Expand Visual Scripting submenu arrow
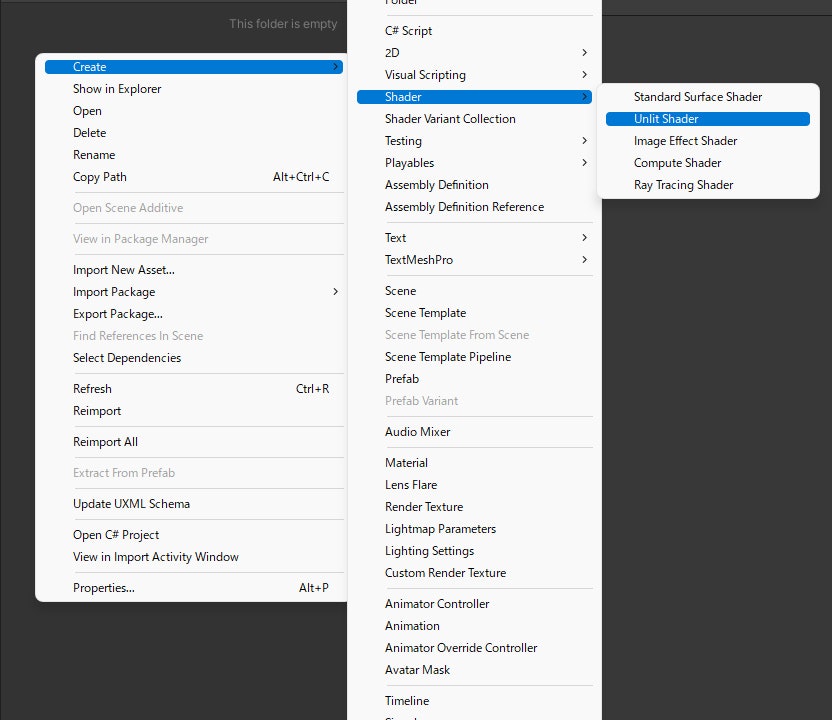Viewport: 832px width, 720px height. pyautogui.click(x=584, y=75)
